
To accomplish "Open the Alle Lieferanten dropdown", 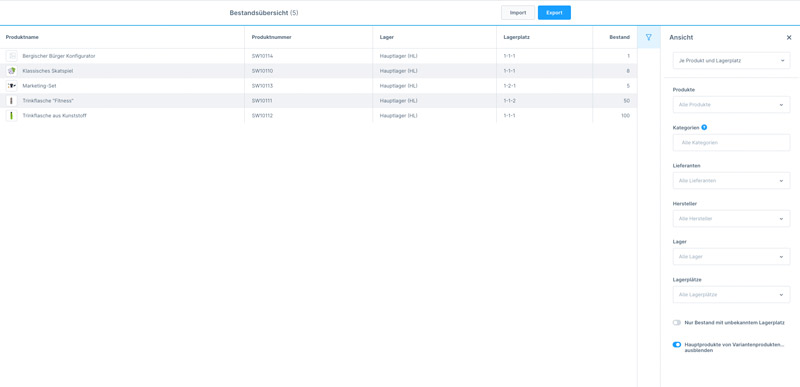I will (x=731, y=180).
